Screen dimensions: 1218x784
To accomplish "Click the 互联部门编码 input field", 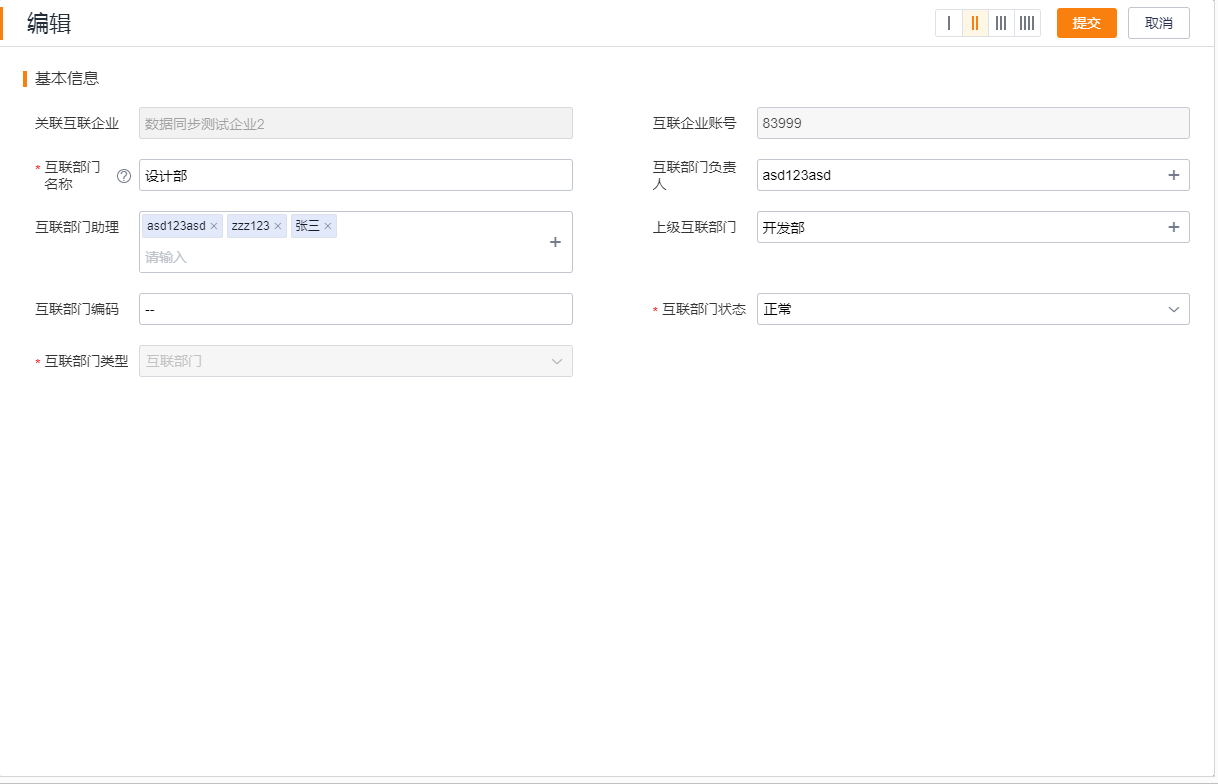I will tap(356, 309).
